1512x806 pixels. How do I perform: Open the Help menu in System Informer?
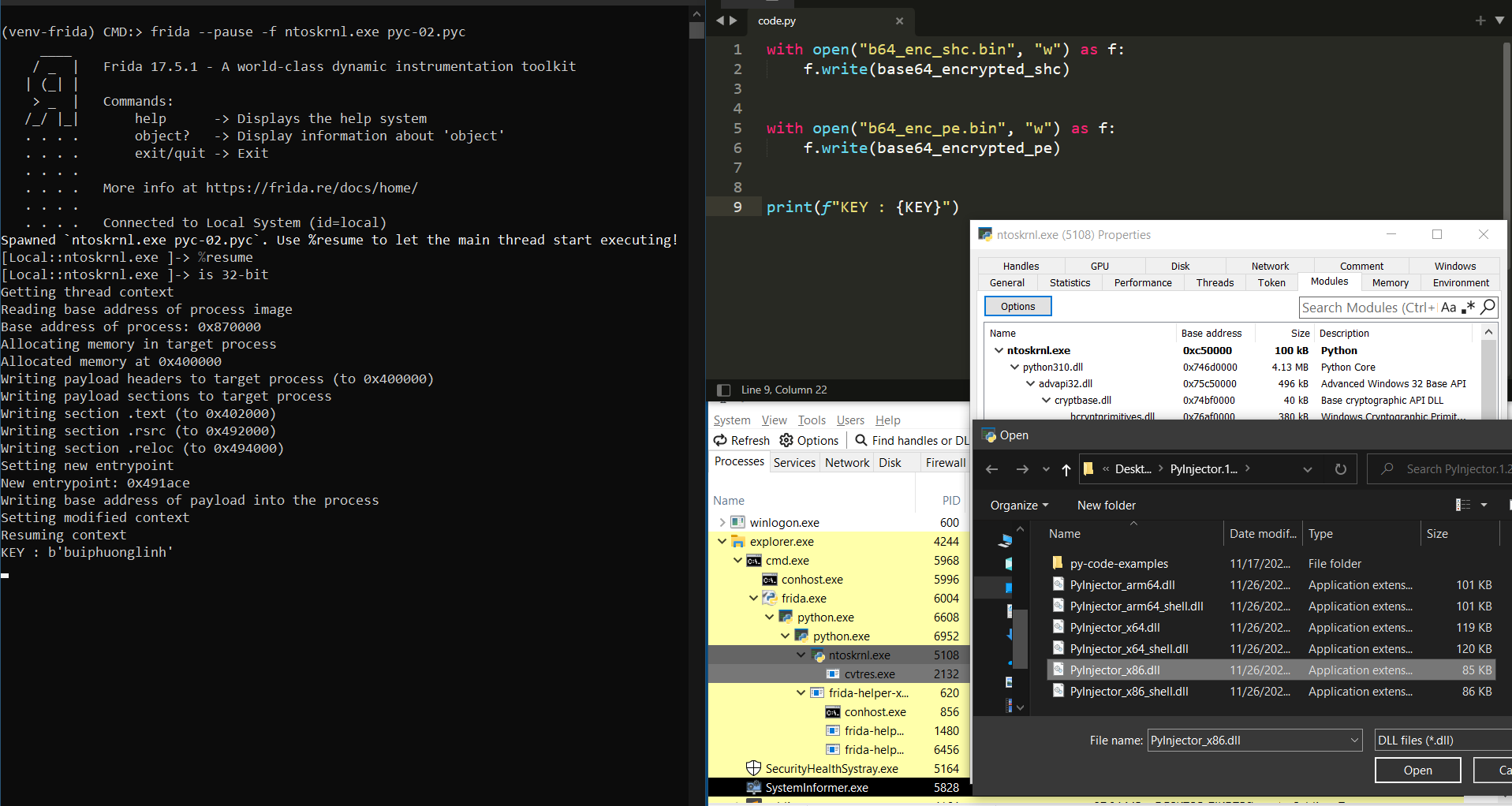pyautogui.click(x=887, y=420)
